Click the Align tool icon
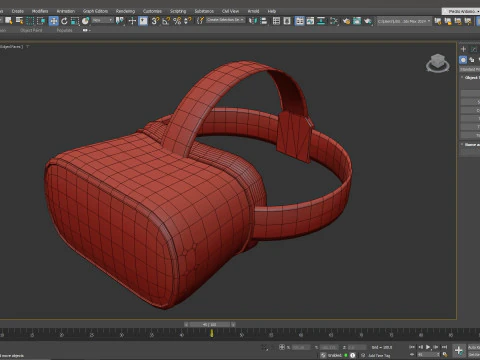 click(264, 21)
